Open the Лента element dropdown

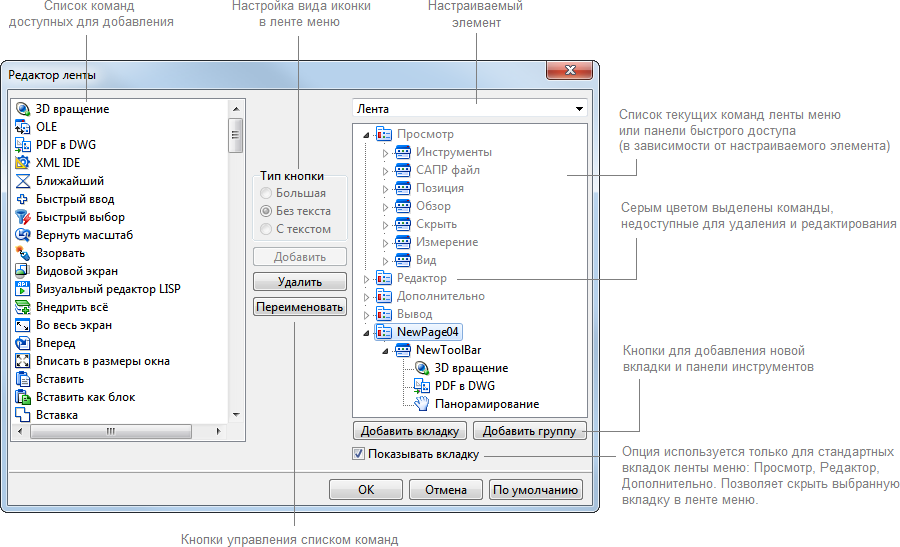click(x=579, y=109)
